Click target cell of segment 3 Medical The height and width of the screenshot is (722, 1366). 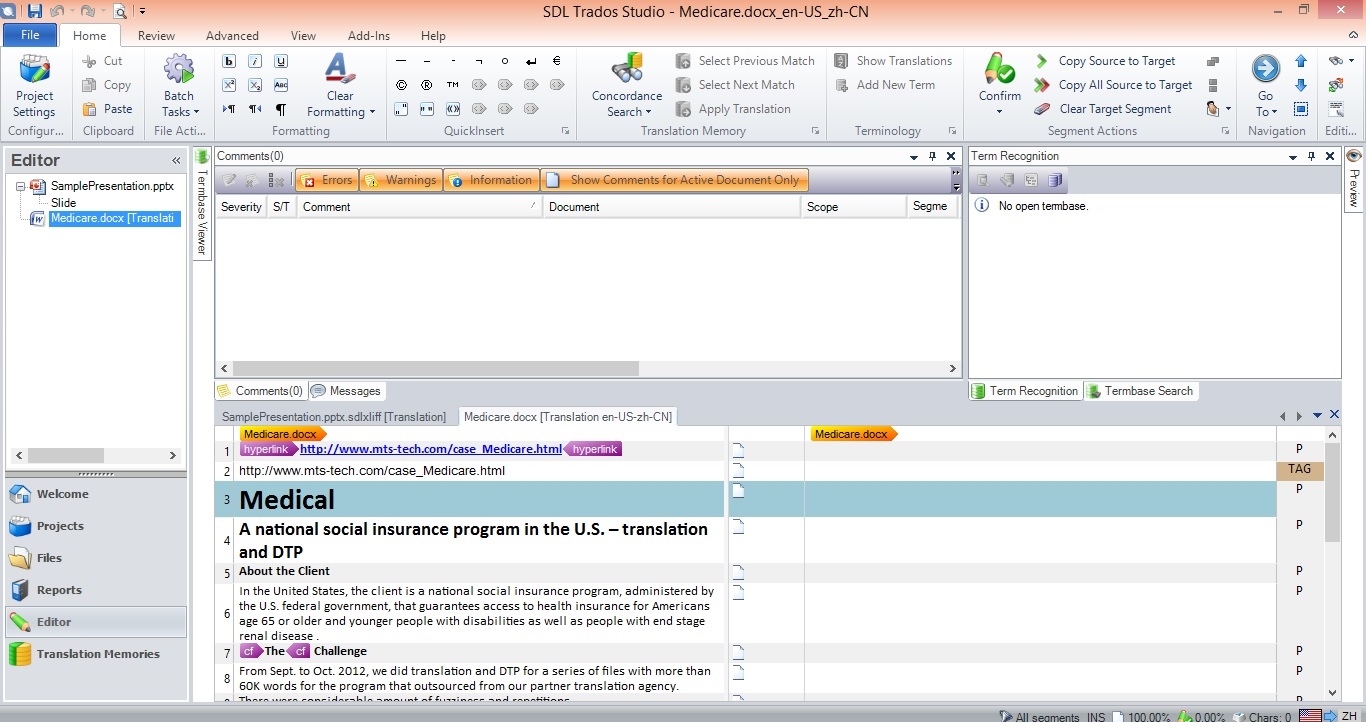(x=1040, y=499)
